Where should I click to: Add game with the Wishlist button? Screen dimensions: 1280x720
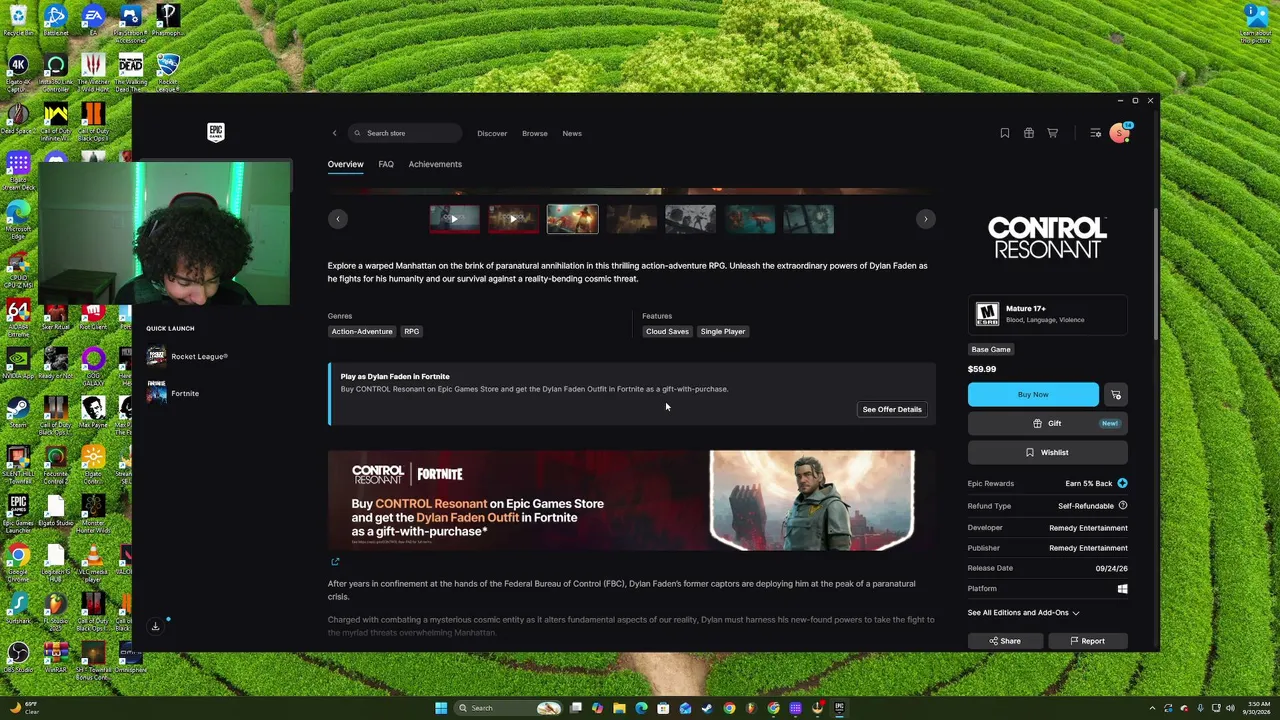(x=1047, y=453)
